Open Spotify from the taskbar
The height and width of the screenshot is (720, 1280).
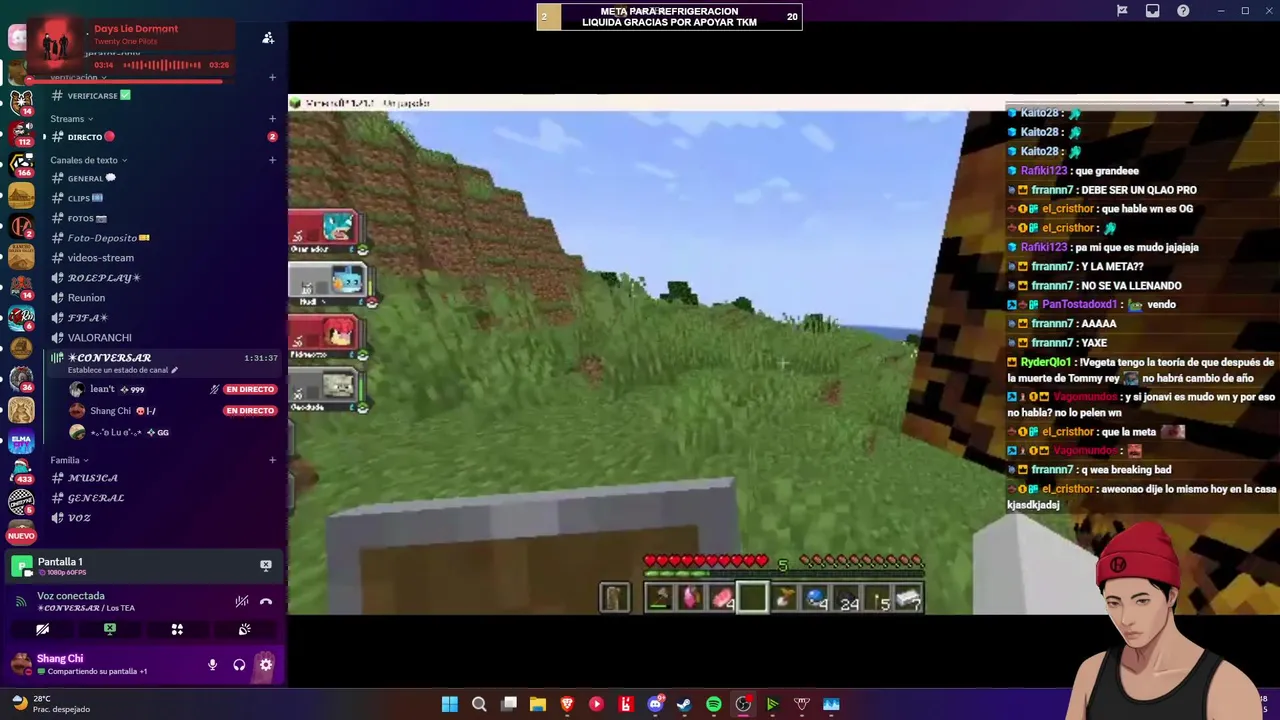coord(714,704)
